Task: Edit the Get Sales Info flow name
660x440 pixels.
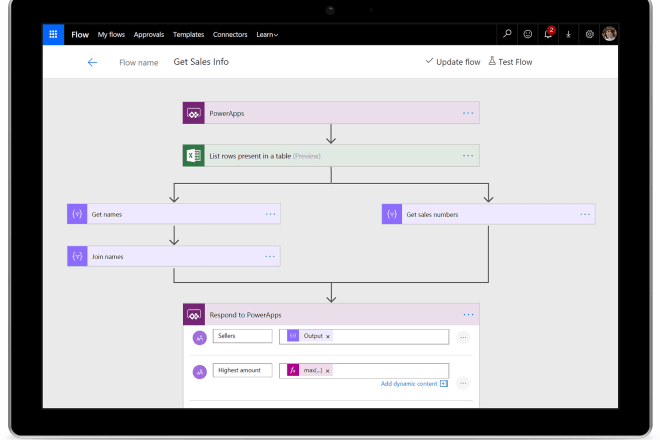Action: (x=201, y=62)
